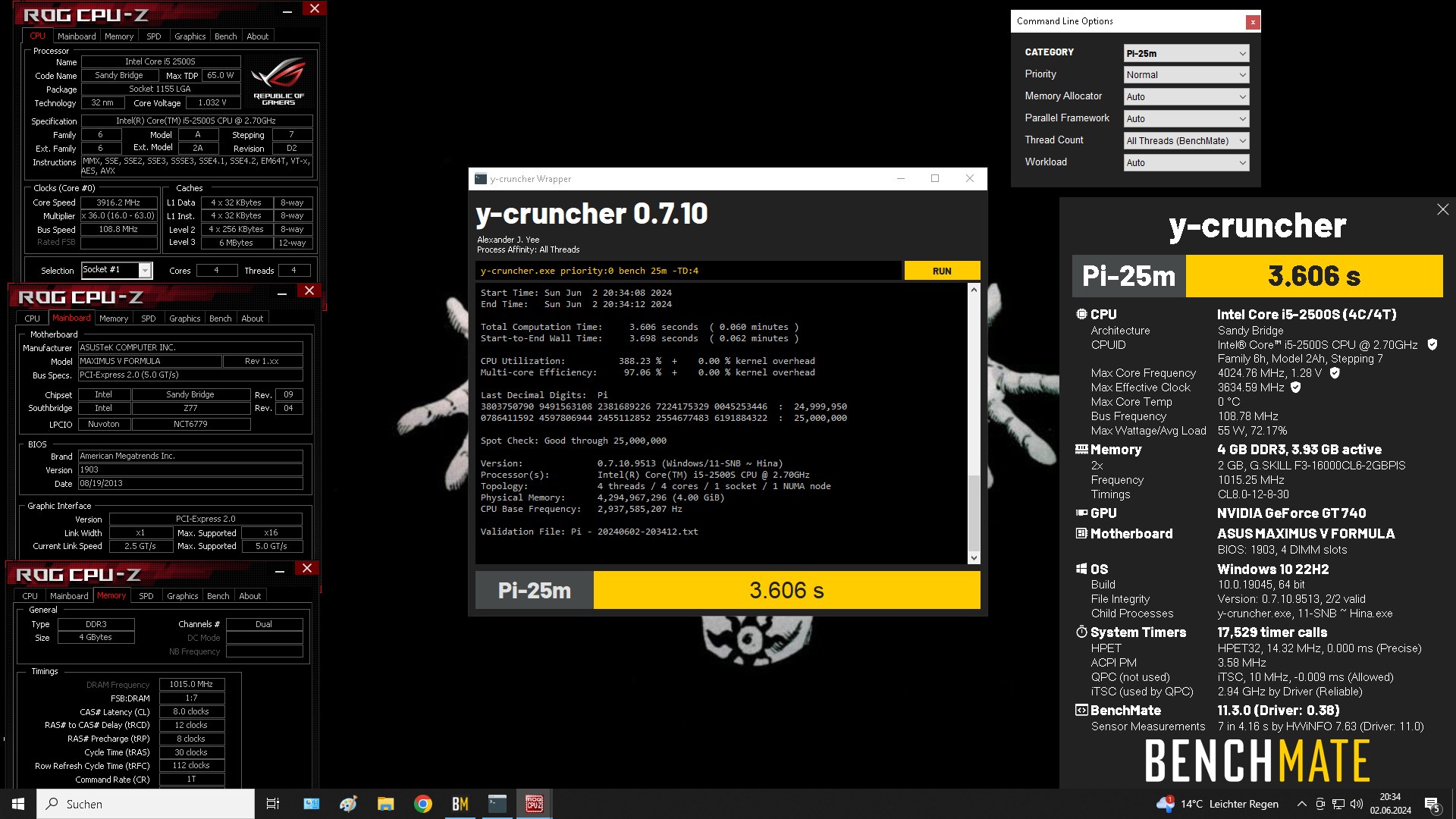Open BenchMate from the taskbar
This screenshot has height=819, width=1456.
pos(460,804)
